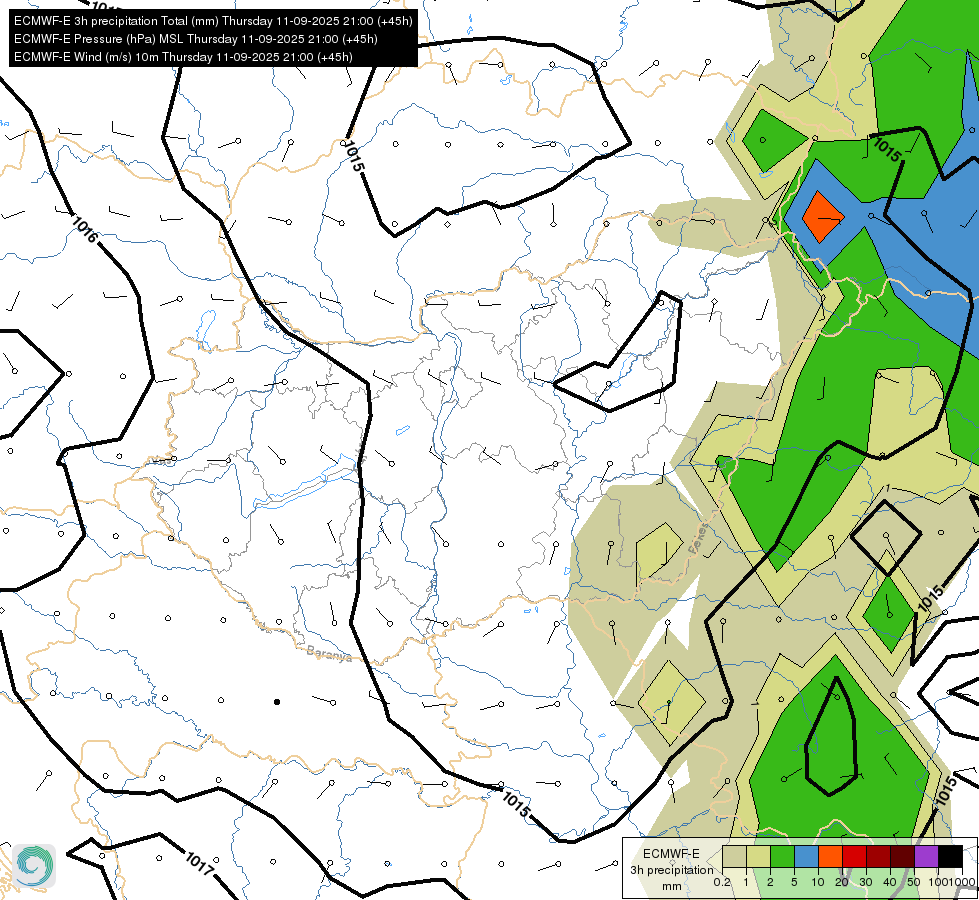
Task: Click the '3h precipitation' legend label
Action: click(x=671, y=870)
